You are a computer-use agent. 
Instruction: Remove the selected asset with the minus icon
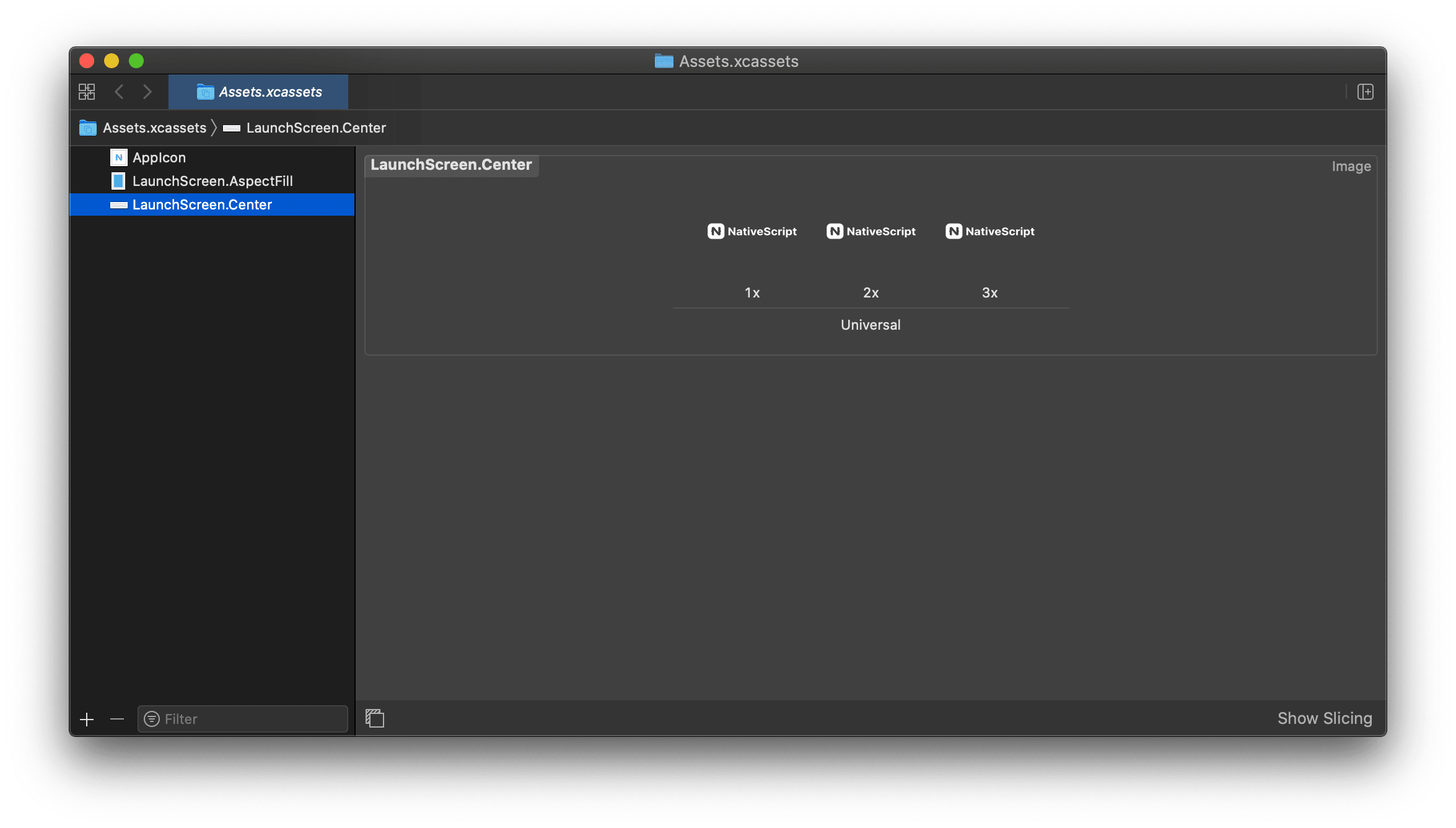coord(116,719)
